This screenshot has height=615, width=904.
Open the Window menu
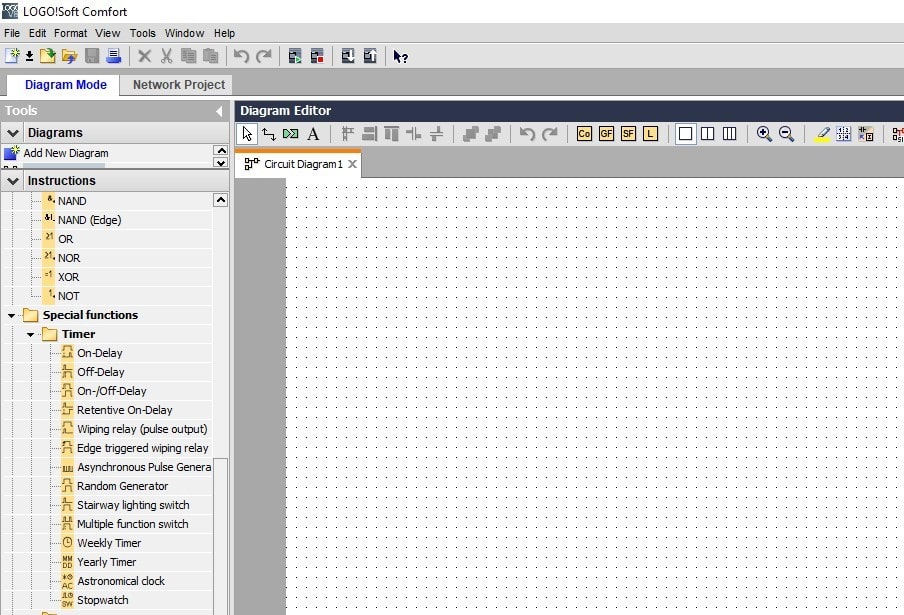pos(184,33)
